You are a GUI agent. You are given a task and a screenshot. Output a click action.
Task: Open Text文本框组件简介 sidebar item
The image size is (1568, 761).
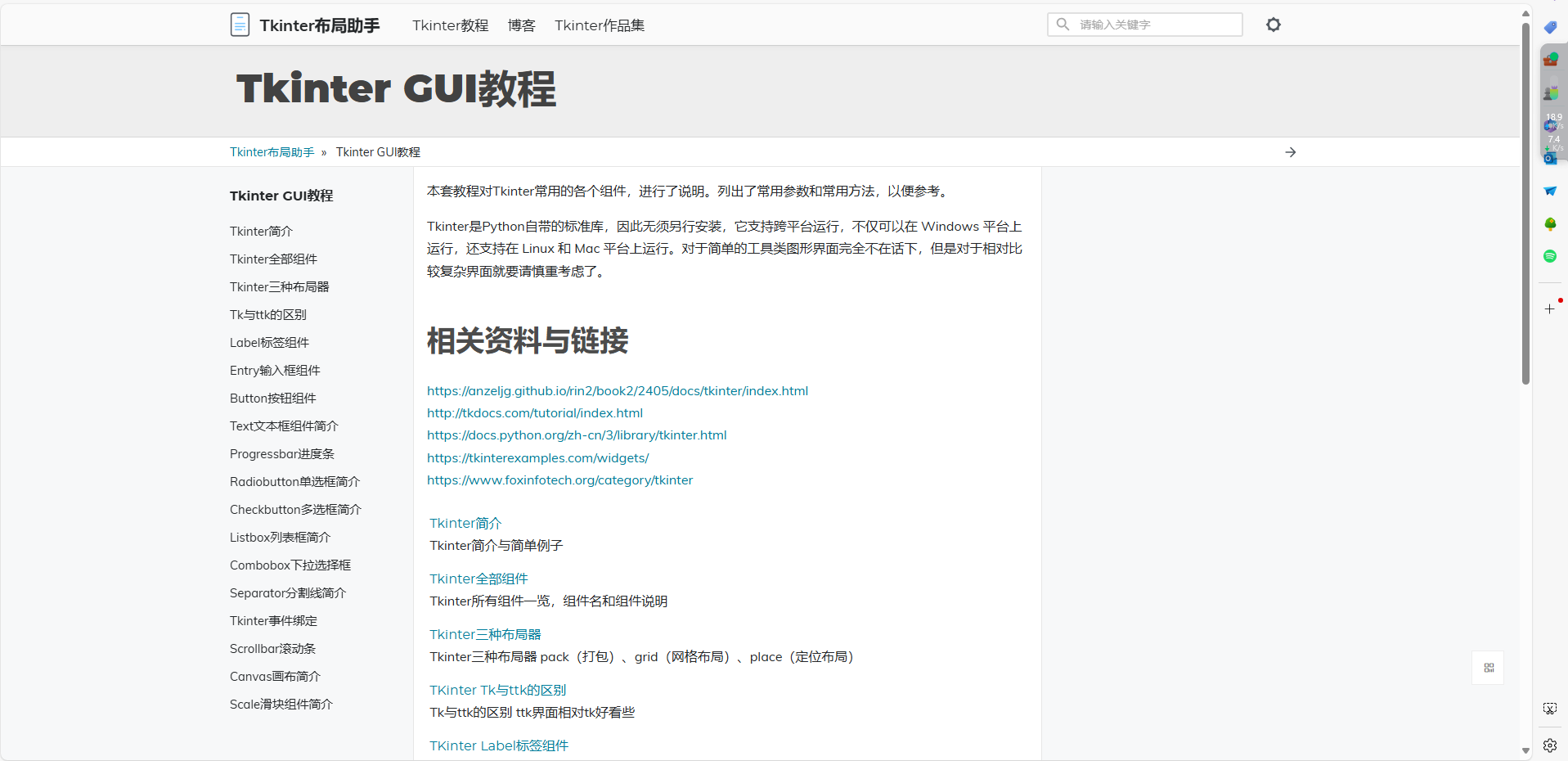point(284,426)
